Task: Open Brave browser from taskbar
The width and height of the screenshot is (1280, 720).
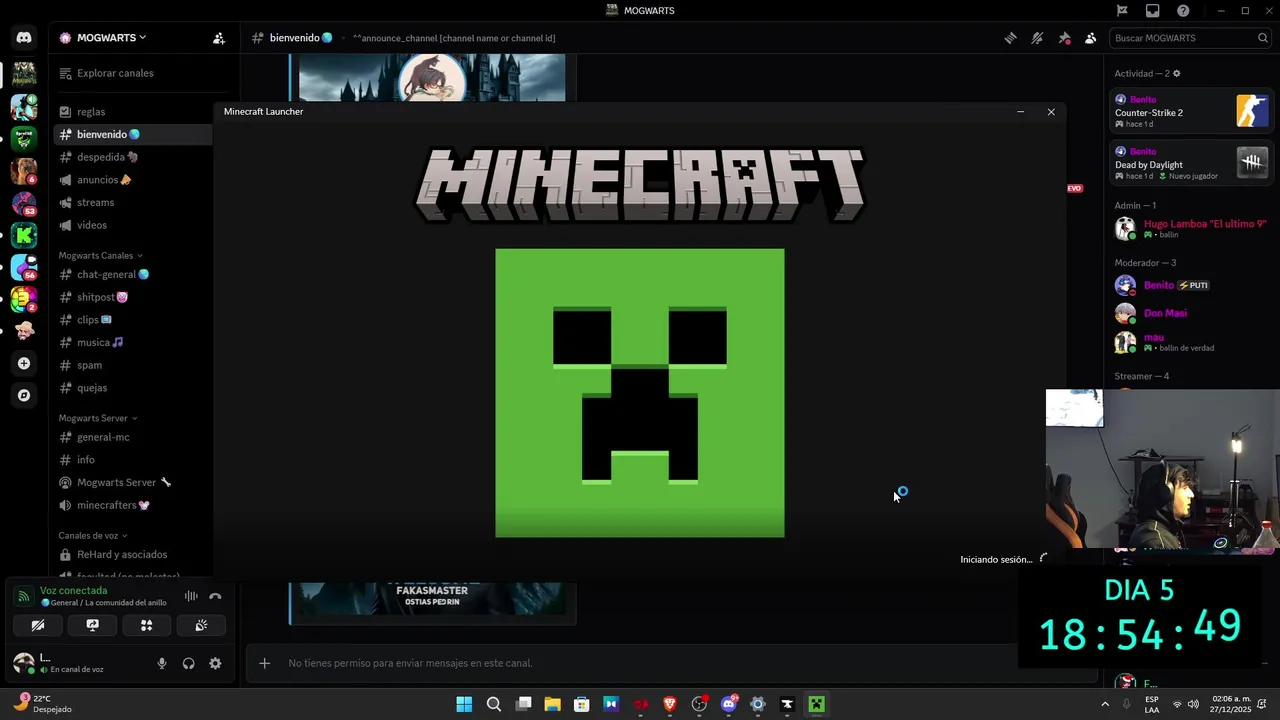Action: pyautogui.click(x=670, y=704)
